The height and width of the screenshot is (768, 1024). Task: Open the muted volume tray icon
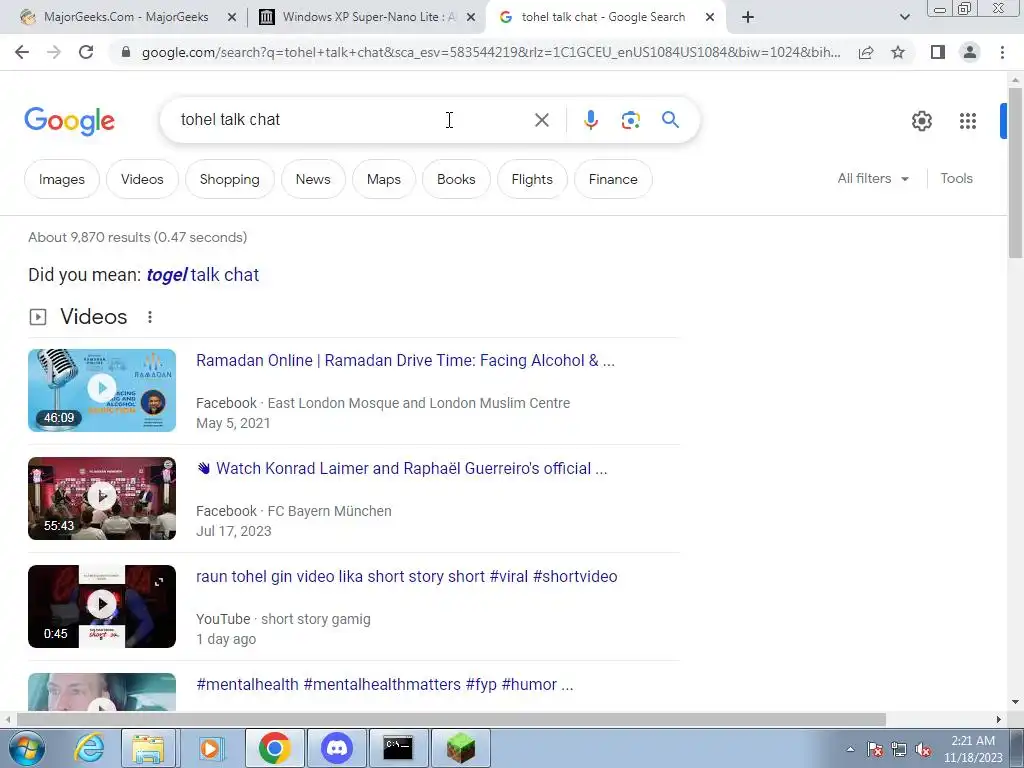coord(923,749)
